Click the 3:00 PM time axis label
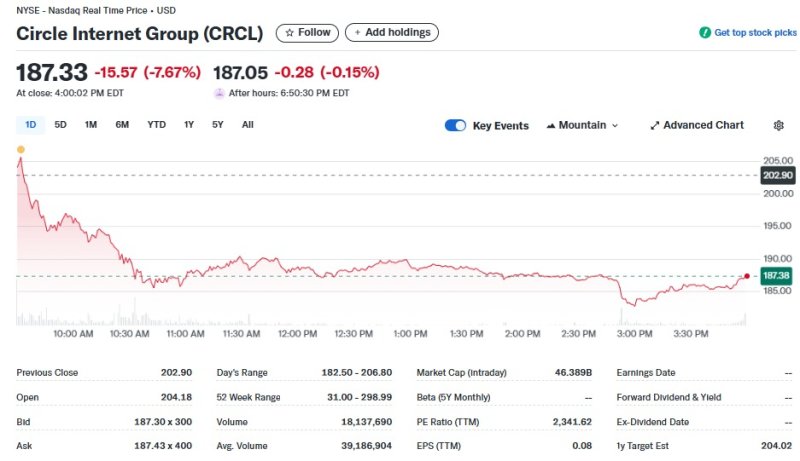 634,334
